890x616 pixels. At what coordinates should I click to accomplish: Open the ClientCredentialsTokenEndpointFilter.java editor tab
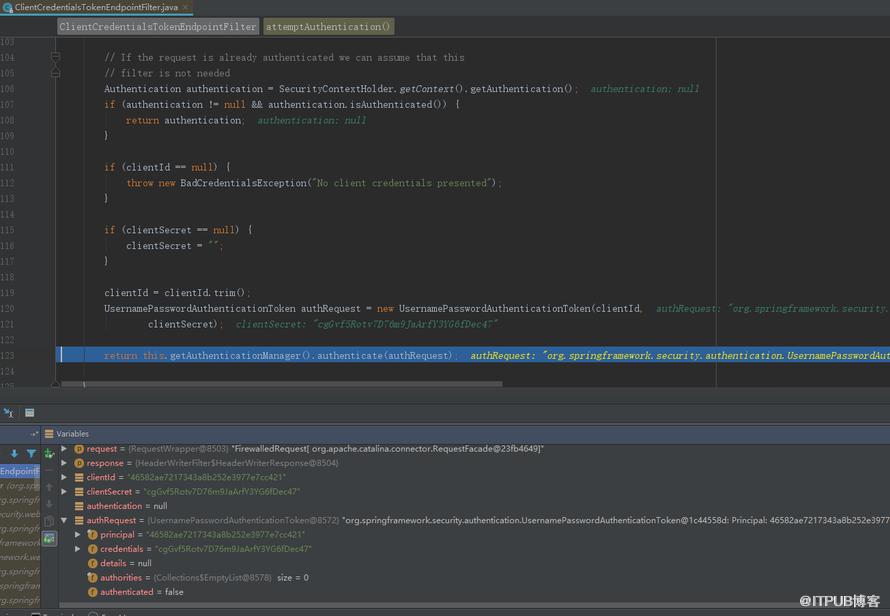(x=96, y=7)
